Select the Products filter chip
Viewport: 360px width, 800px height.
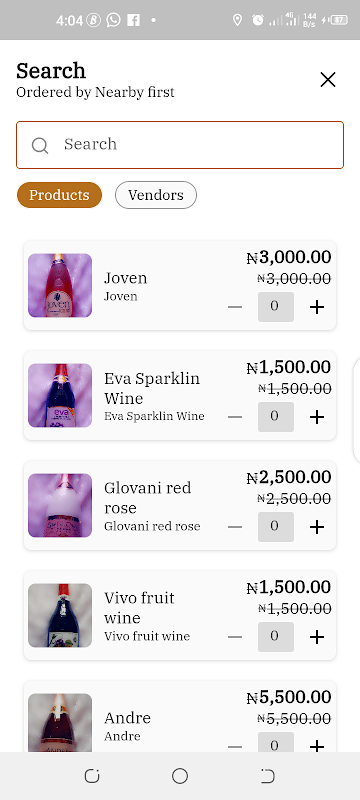[x=59, y=195]
